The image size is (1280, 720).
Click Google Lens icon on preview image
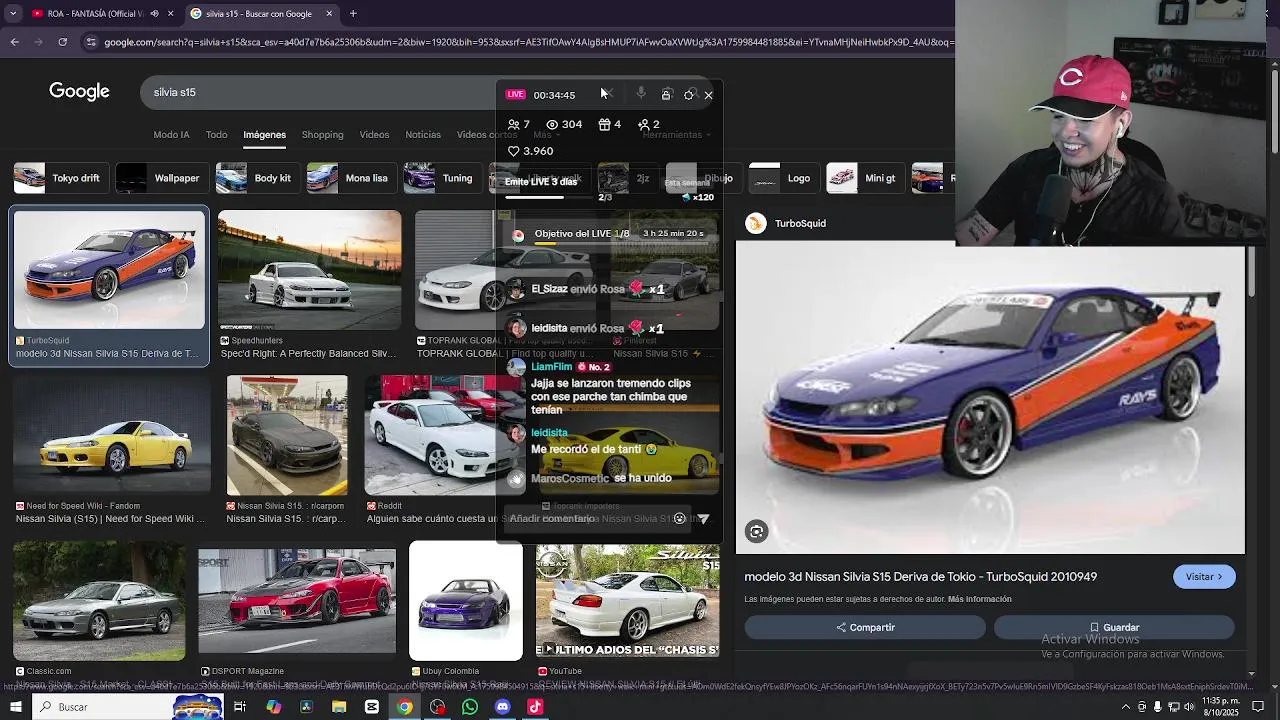(x=757, y=532)
